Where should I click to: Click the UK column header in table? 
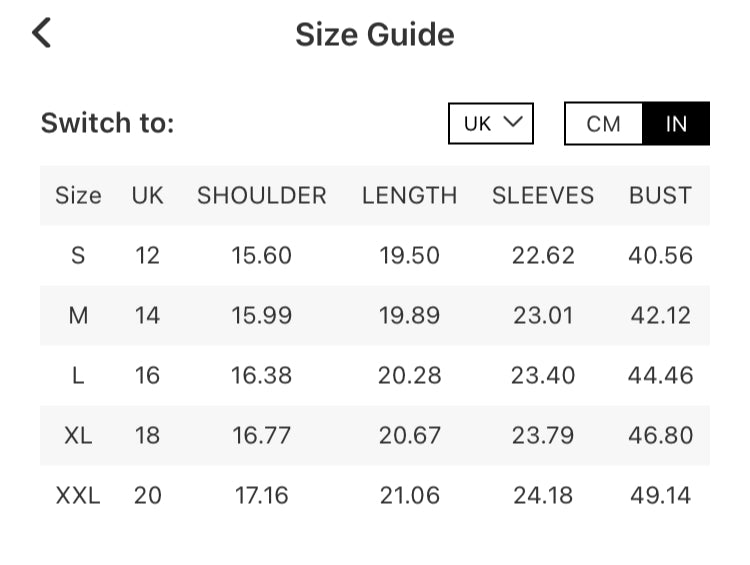point(147,195)
